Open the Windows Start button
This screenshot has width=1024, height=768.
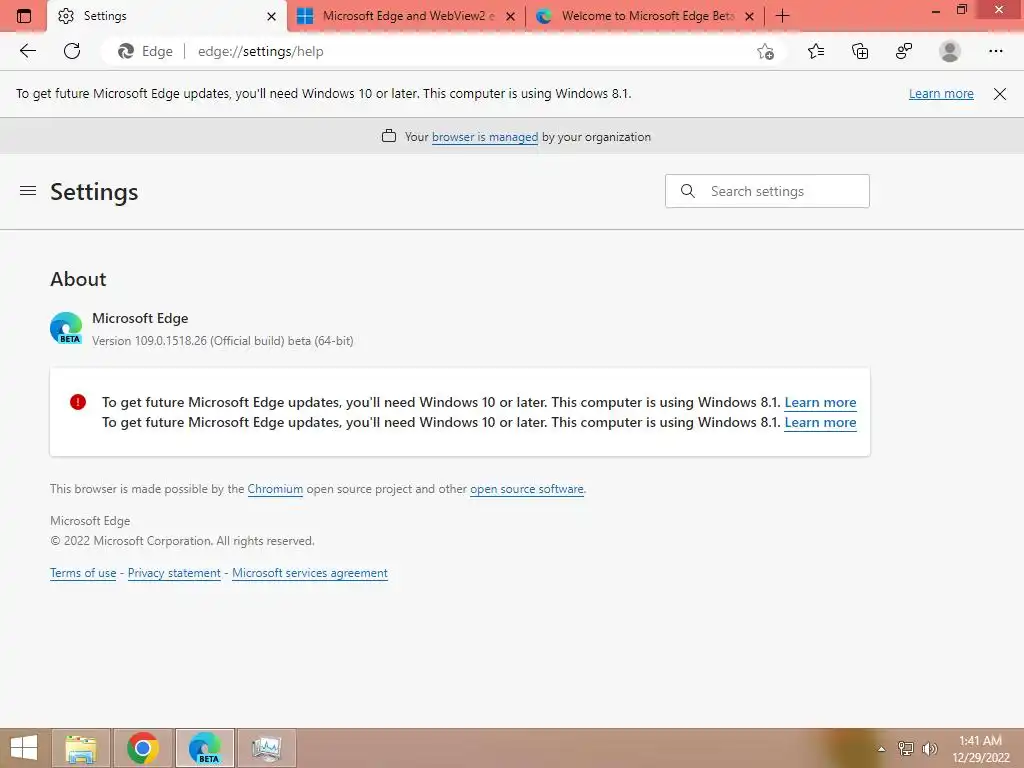[x=24, y=748]
